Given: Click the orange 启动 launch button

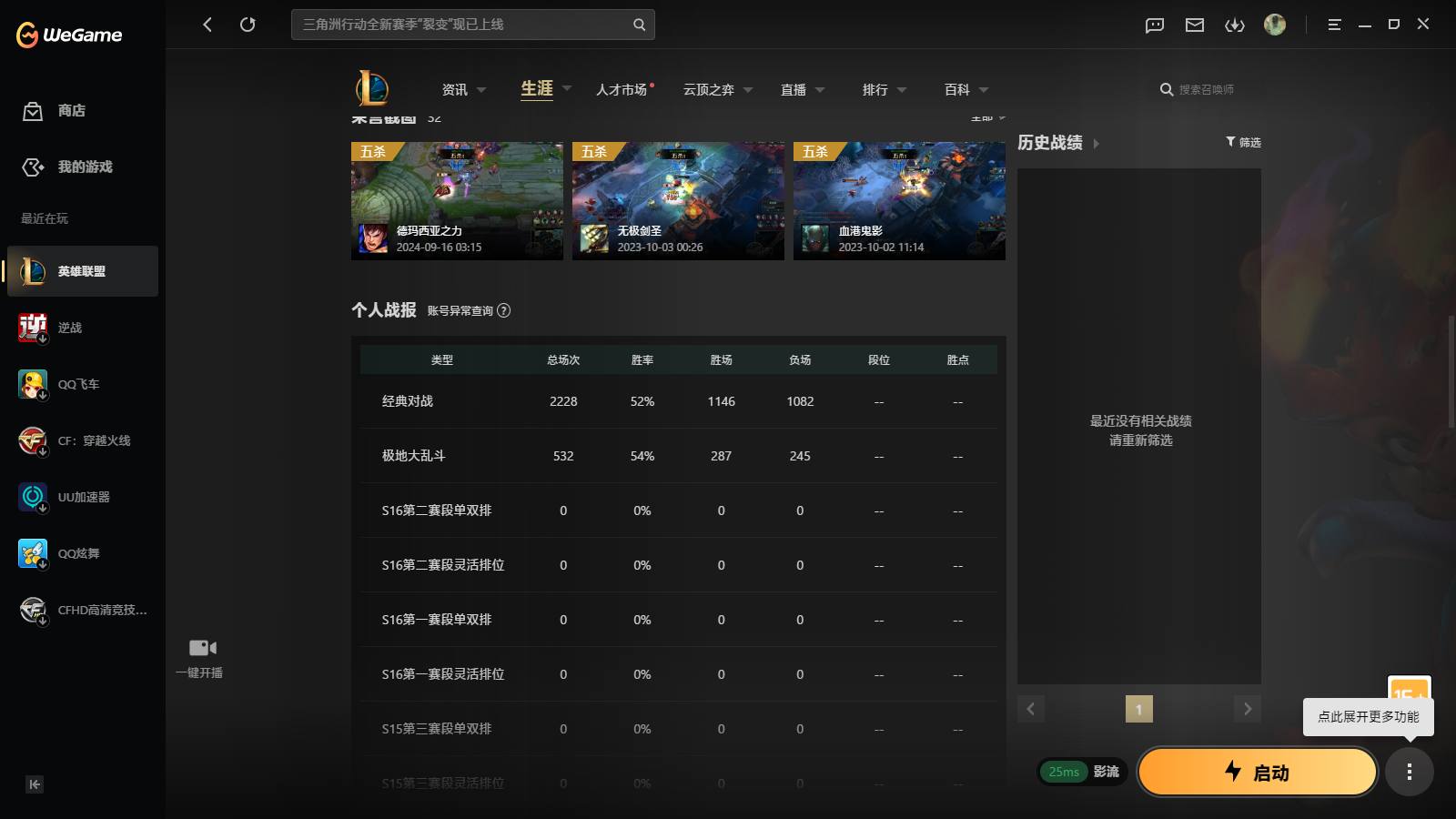Looking at the screenshot, I should coord(1258,772).
